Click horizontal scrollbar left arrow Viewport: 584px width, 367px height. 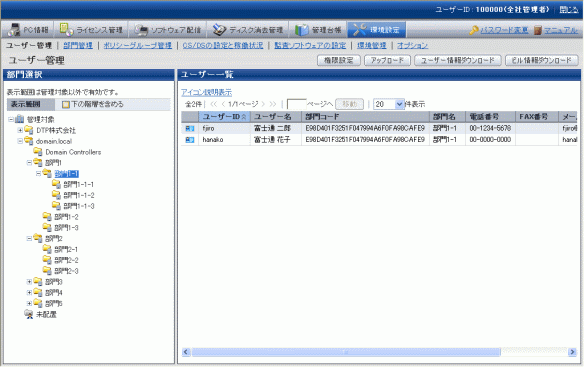(186, 352)
